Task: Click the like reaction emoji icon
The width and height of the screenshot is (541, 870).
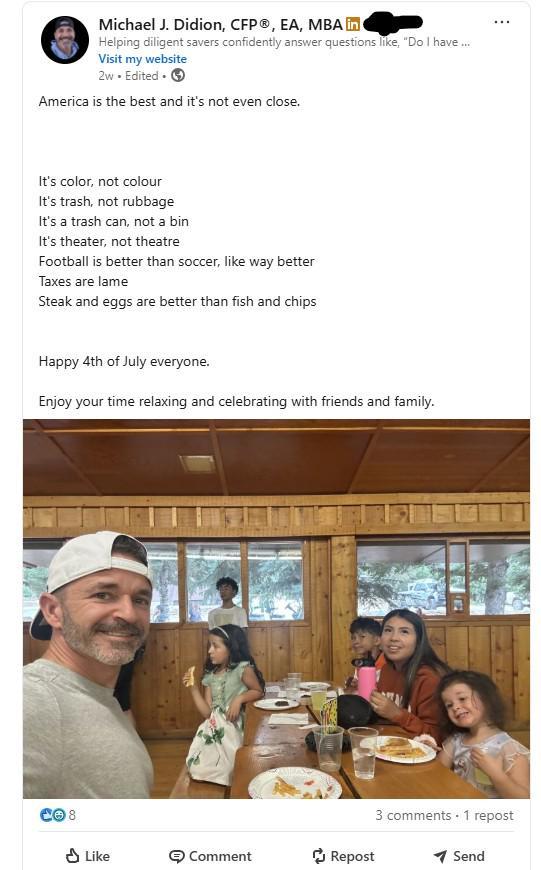Action: [x=45, y=815]
